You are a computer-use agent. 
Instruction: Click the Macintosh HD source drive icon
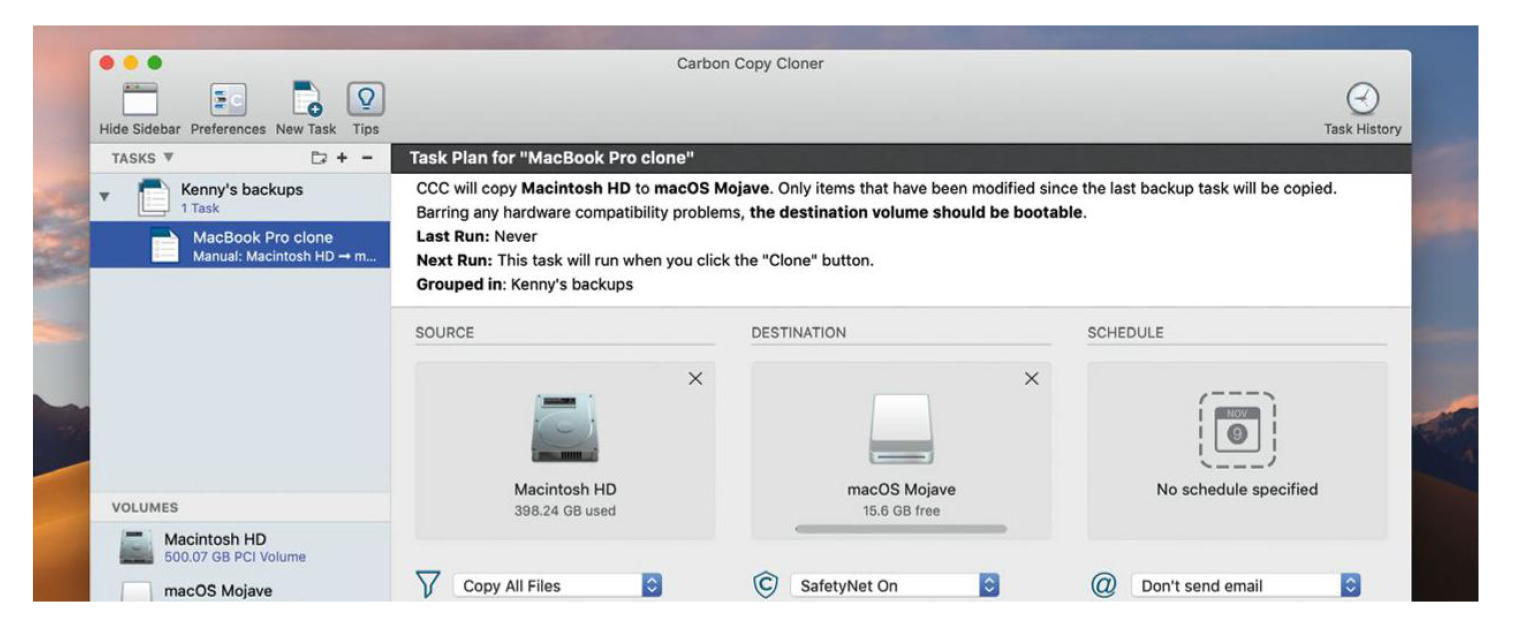click(565, 426)
